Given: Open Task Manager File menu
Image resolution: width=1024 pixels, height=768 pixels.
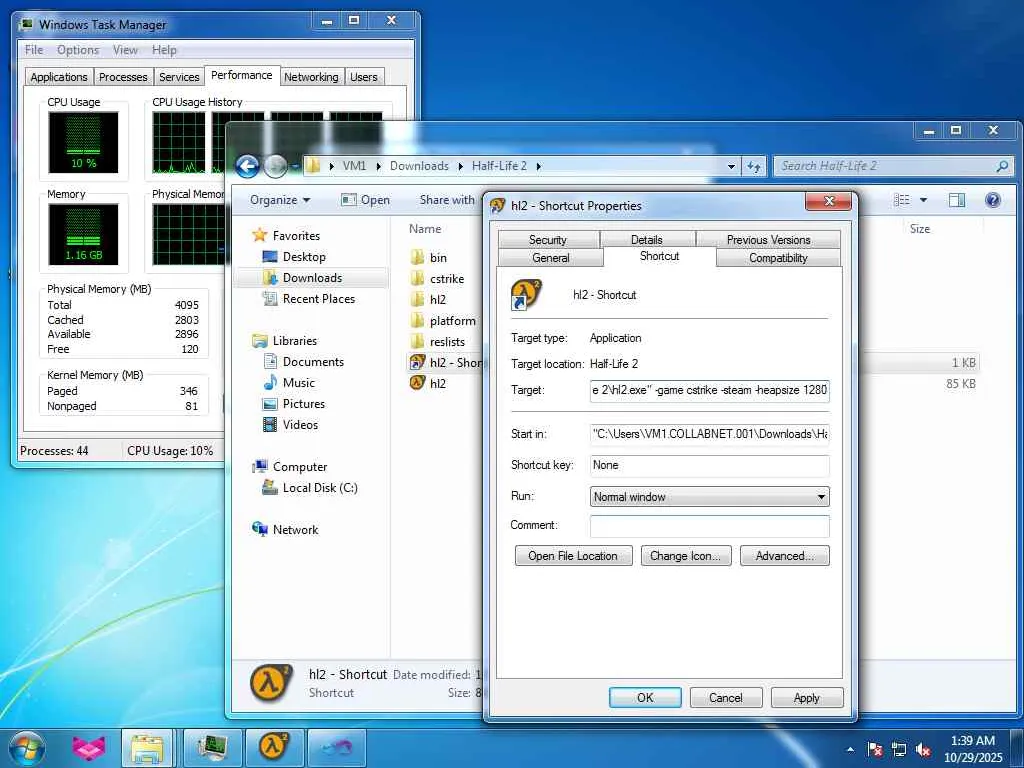Looking at the screenshot, I should coord(34,50).
